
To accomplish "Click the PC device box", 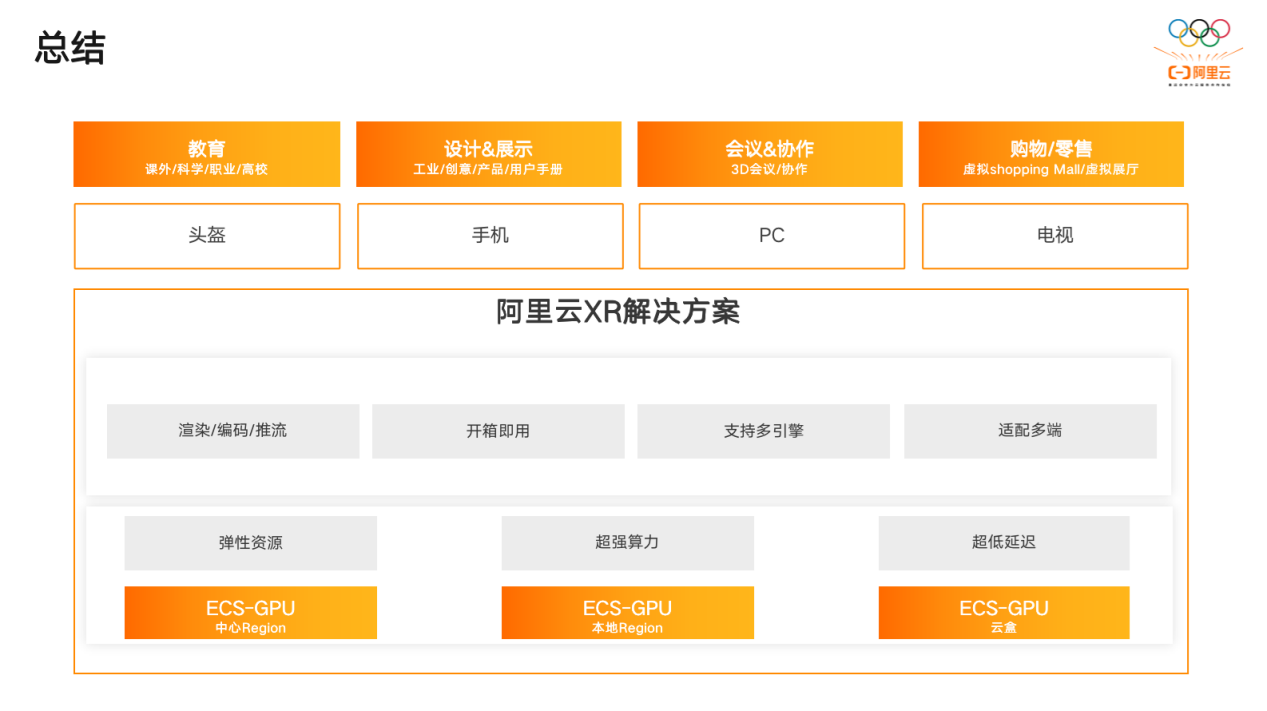I will pyautogui.click(x=772, y=236).
